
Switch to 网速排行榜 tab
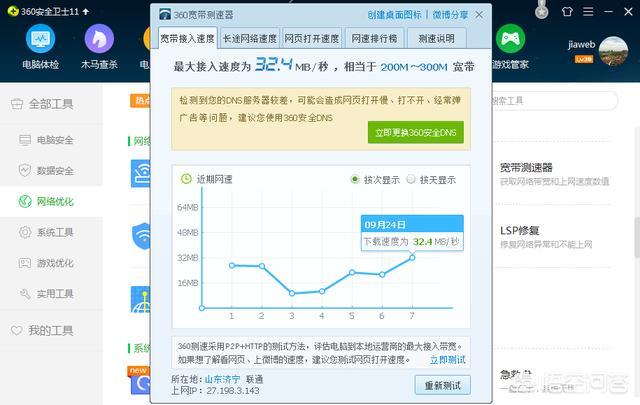pyautogui.click(x=374, y=38)
